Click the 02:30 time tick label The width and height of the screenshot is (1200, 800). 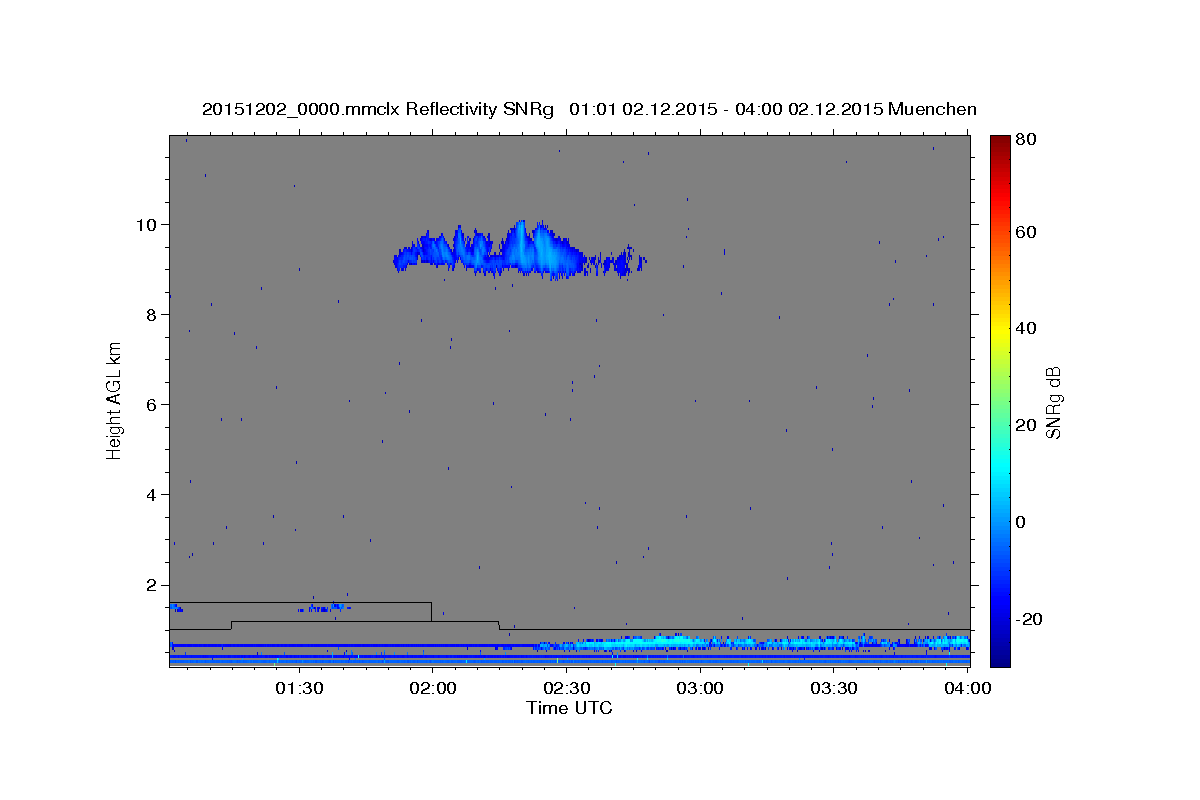[x=566, y=688]
